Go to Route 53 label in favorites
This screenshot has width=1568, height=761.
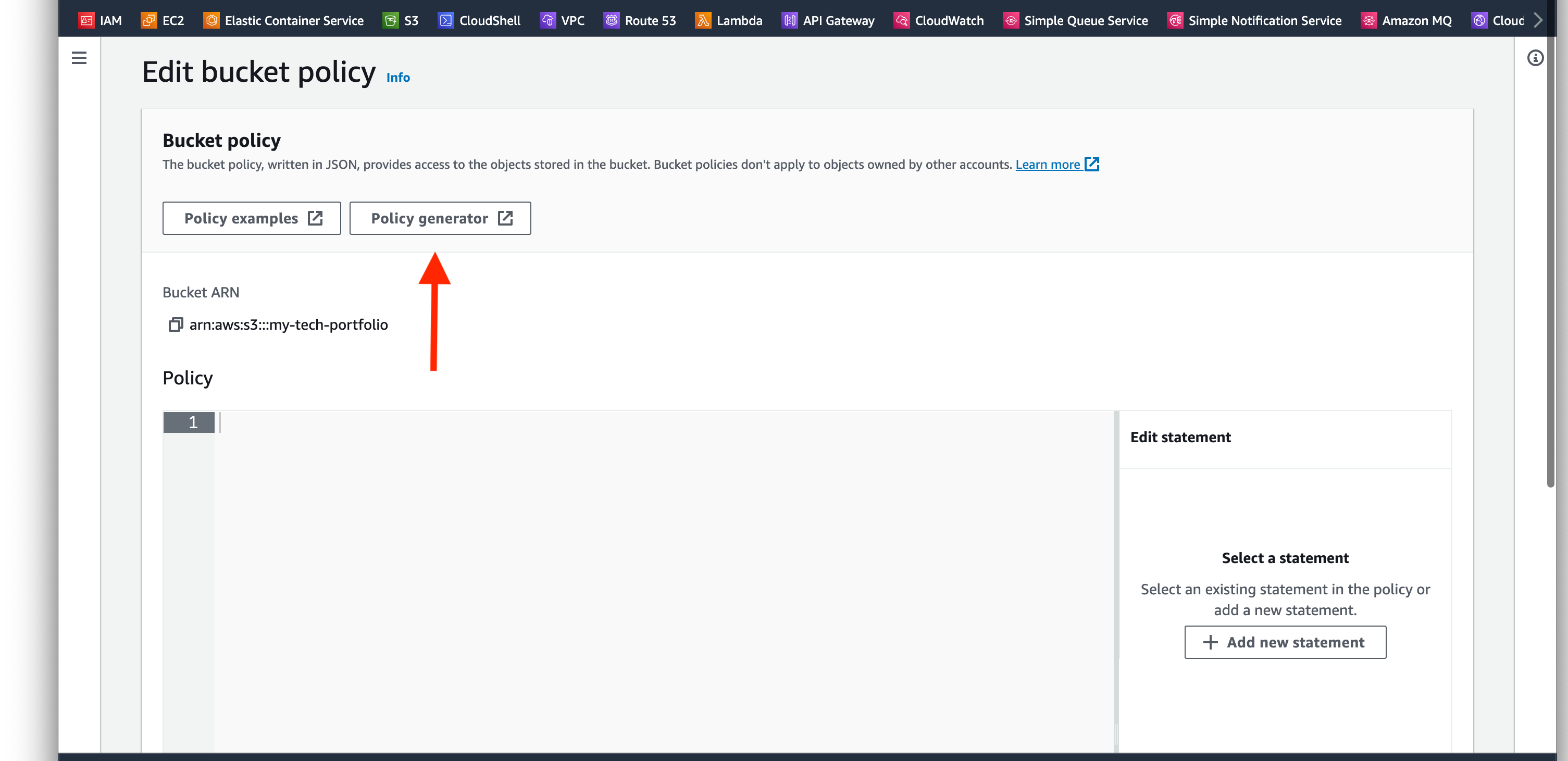pos(650,21)
